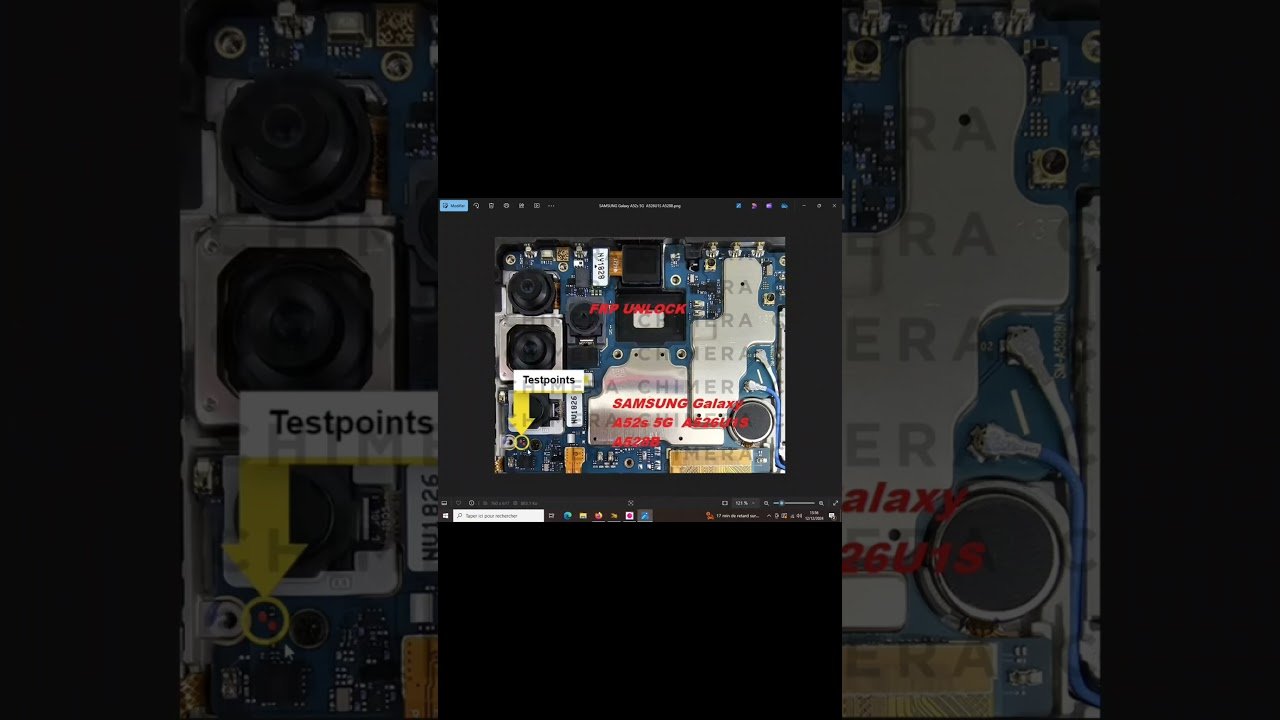This screenshot has width=1280, height=720.
Task: Open the 121% zoom level dropdown
Action: click(x=746, y=503)
